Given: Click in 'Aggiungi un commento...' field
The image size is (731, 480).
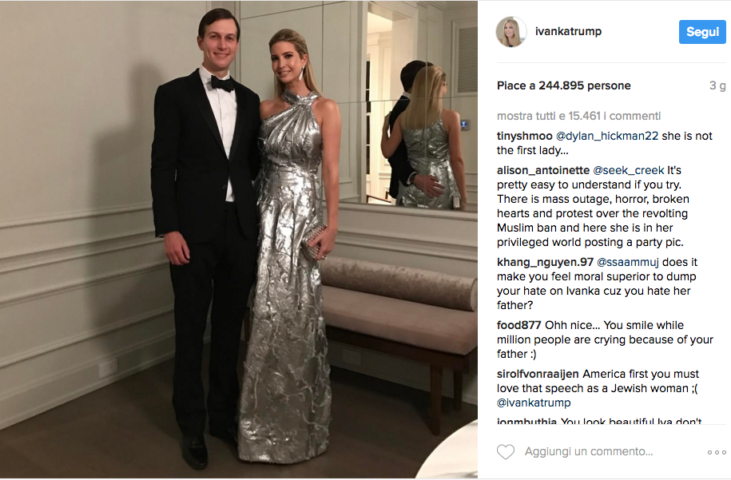Looking at the screenshot, I should [588, 451].
